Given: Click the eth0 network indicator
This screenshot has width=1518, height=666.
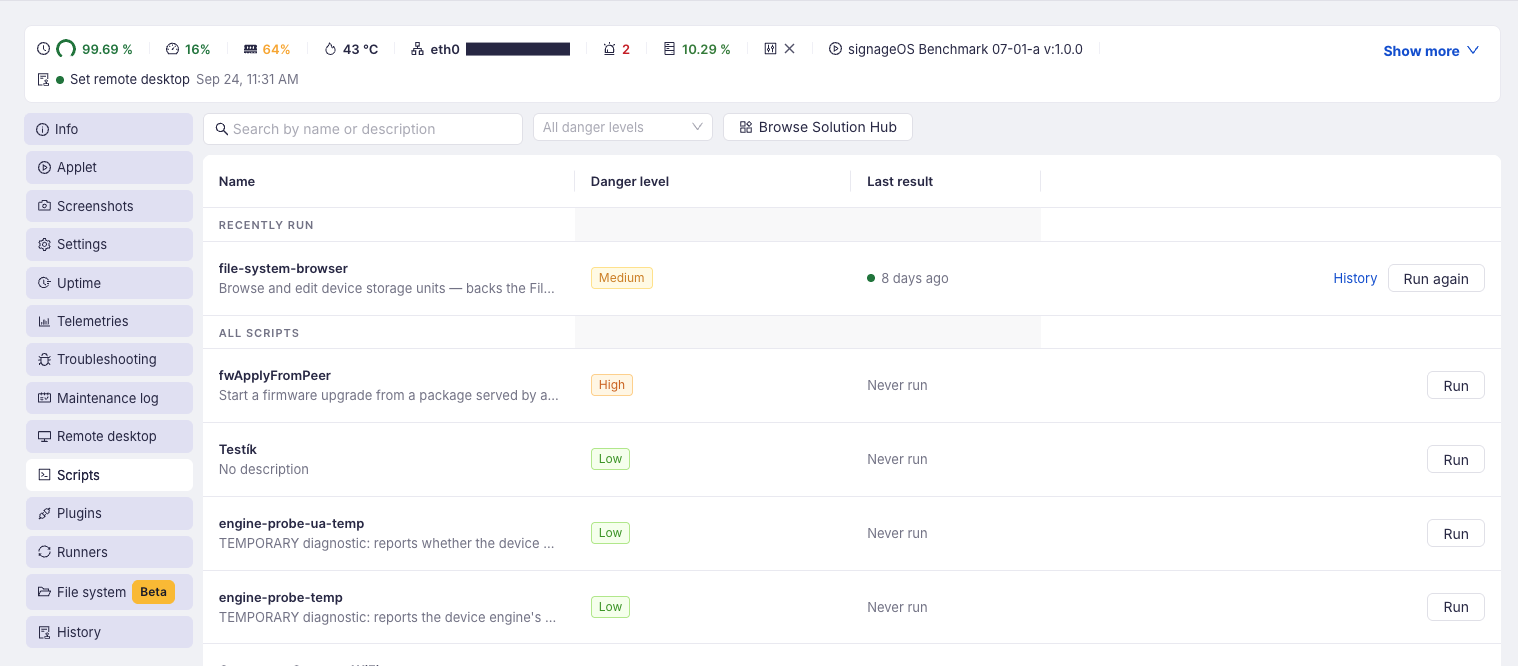Looking at the screenshot, I should click(x=490, y=49).
